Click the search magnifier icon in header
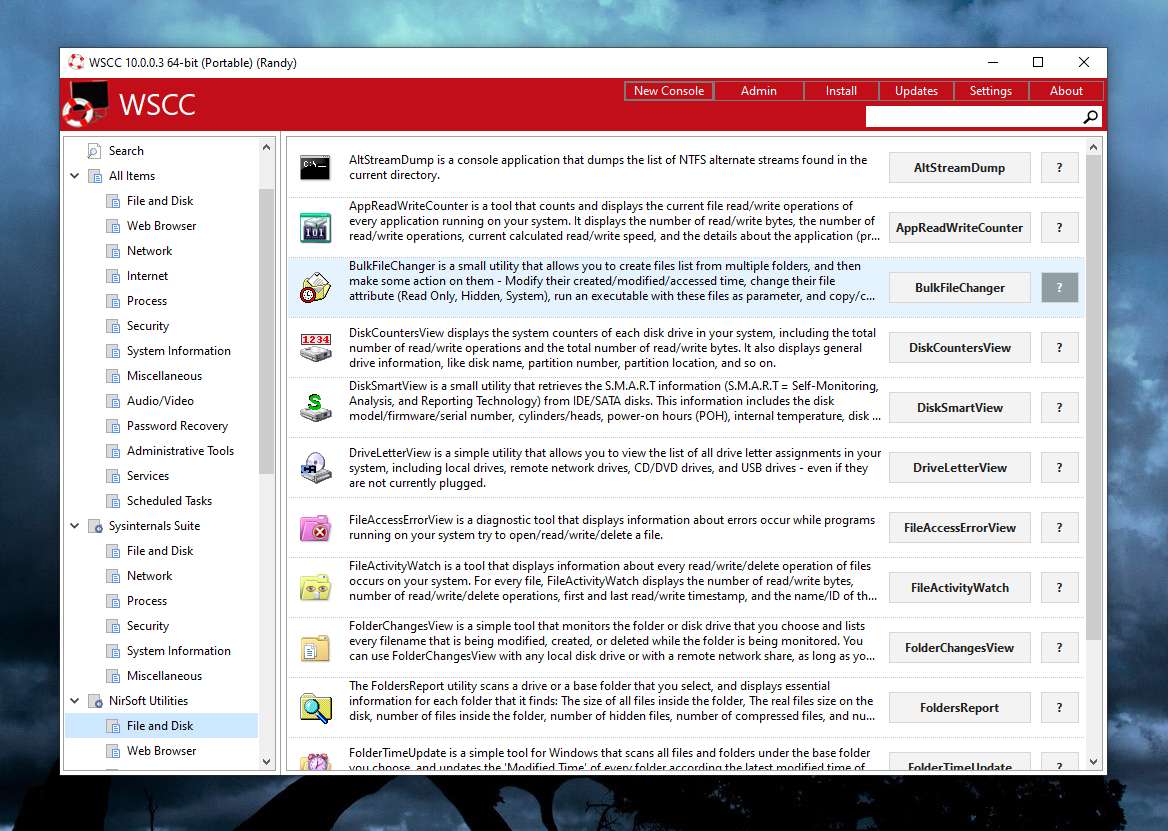This screenshot has height=831, width=1168. 1090,118
